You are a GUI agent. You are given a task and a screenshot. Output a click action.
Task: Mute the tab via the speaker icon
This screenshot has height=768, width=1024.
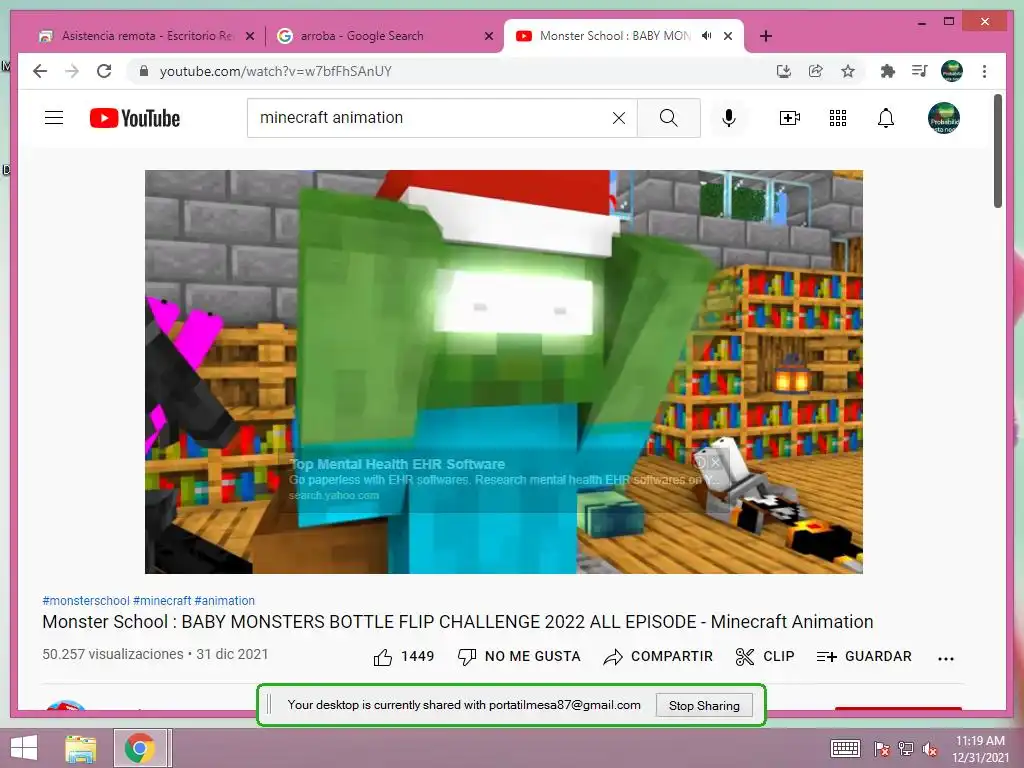[x=707, y=36]
